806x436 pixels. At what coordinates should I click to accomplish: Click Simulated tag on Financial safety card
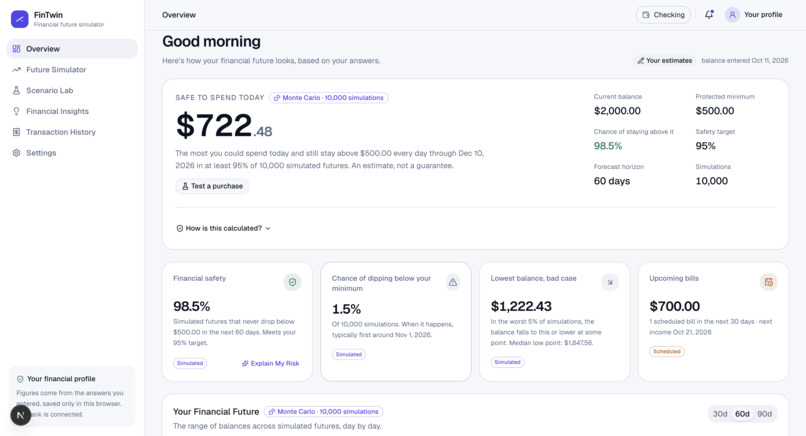[x=190, y=364]
